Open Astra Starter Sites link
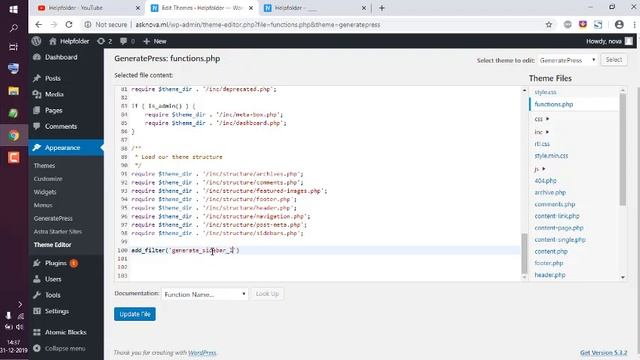Screen dimensions: 640x360 coord(58,231)
